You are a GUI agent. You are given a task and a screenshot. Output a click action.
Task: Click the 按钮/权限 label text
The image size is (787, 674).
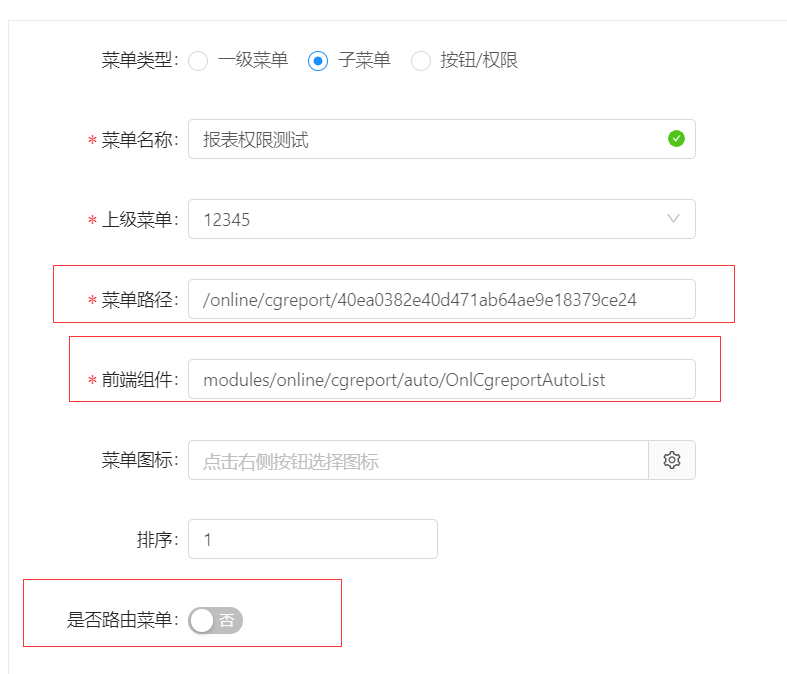point(479,60)
